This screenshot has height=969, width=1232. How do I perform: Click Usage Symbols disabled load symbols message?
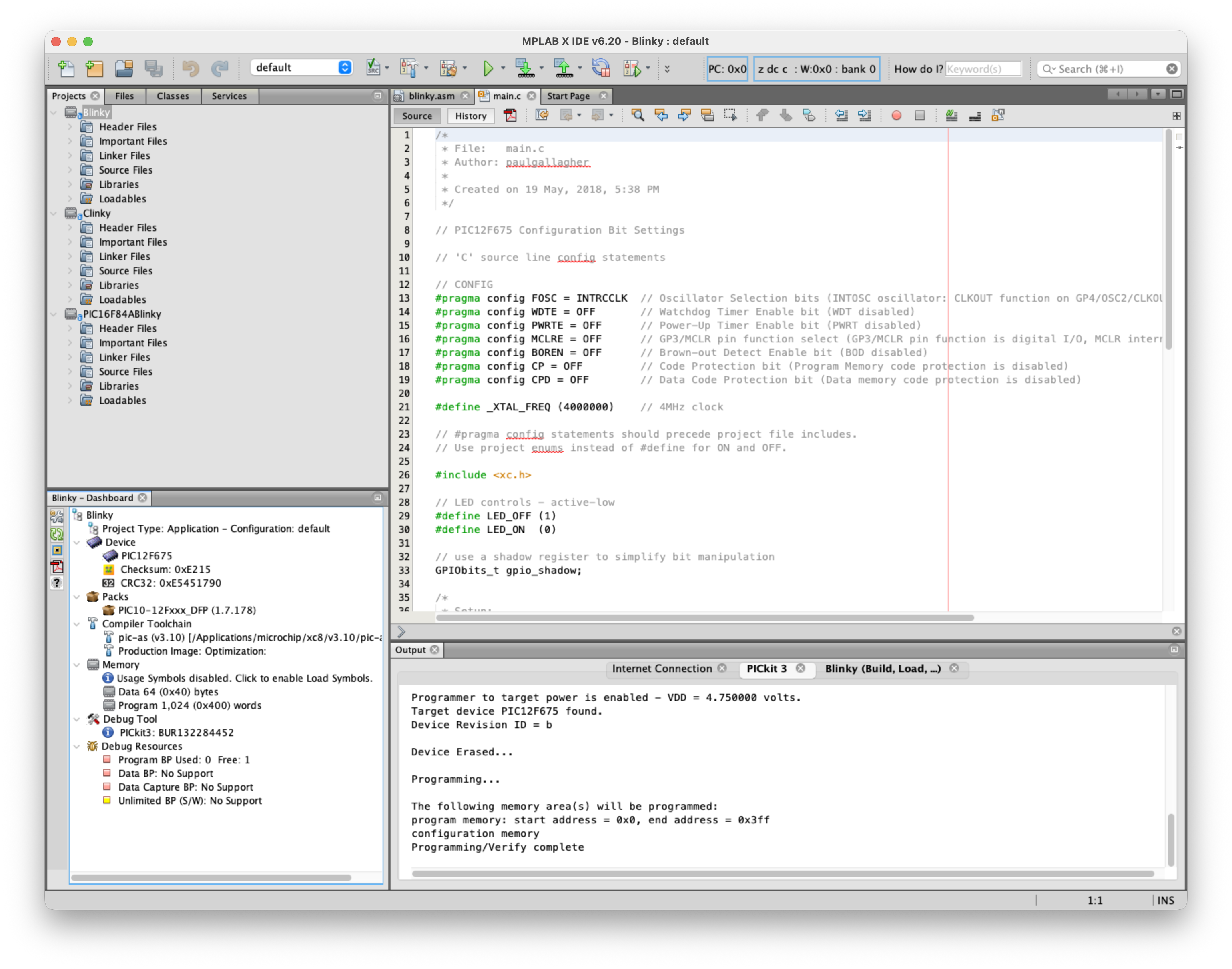pos(245,678)
